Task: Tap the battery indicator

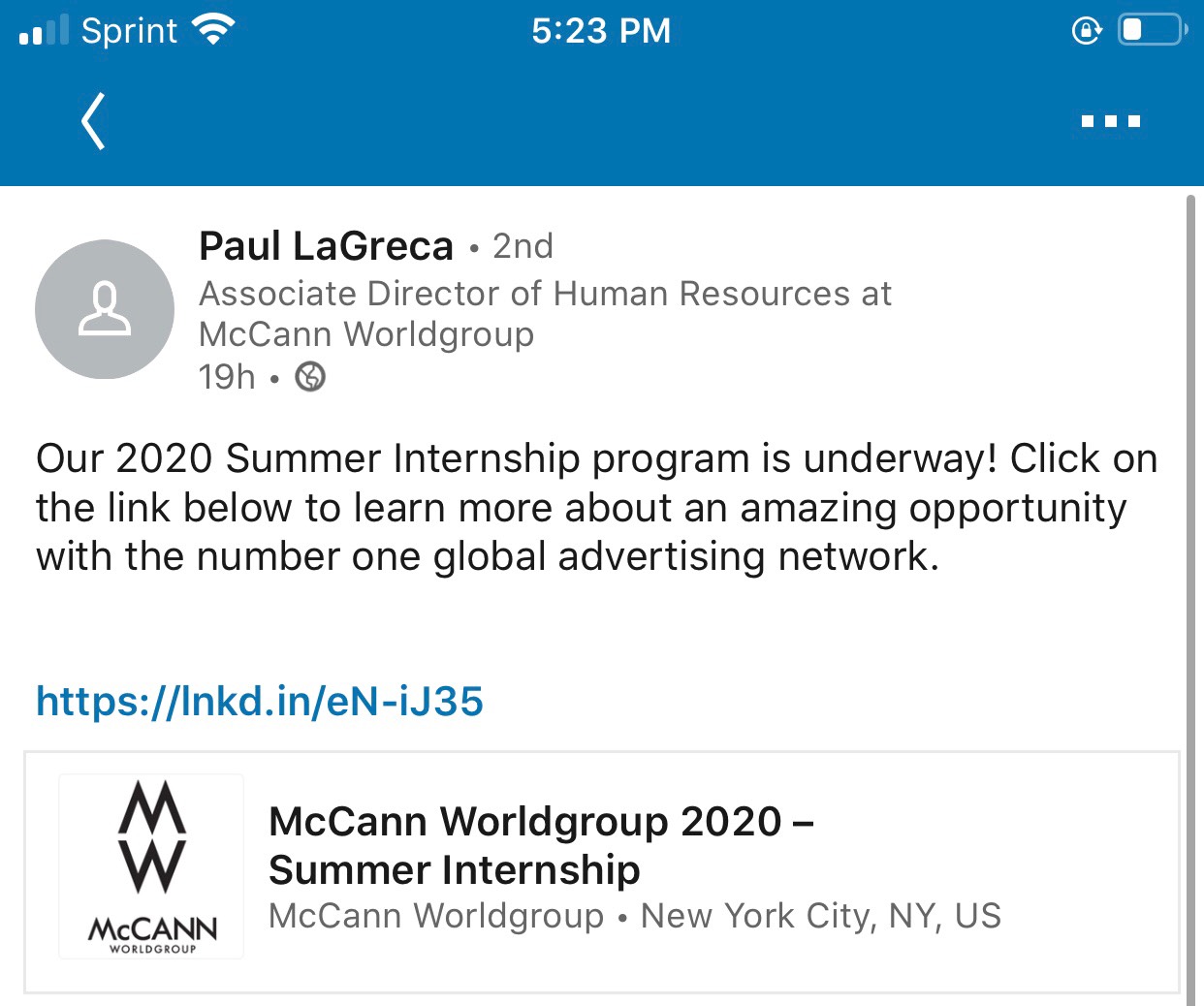Action: 1150,30
